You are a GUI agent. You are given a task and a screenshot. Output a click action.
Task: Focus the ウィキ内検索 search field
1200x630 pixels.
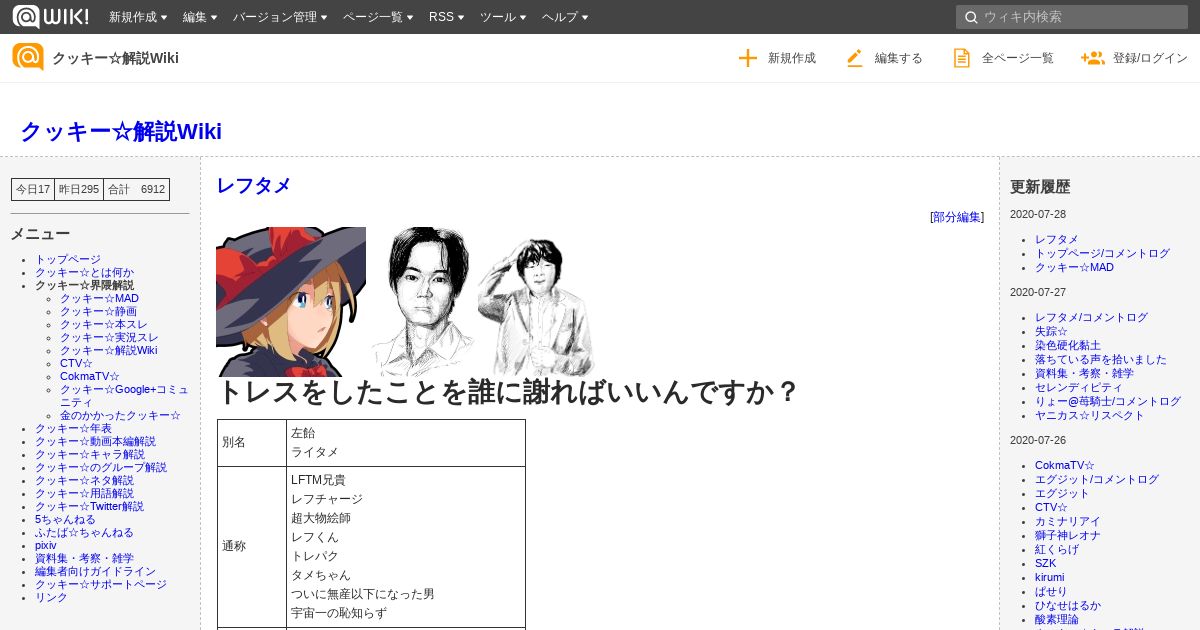coord(1072,17)
